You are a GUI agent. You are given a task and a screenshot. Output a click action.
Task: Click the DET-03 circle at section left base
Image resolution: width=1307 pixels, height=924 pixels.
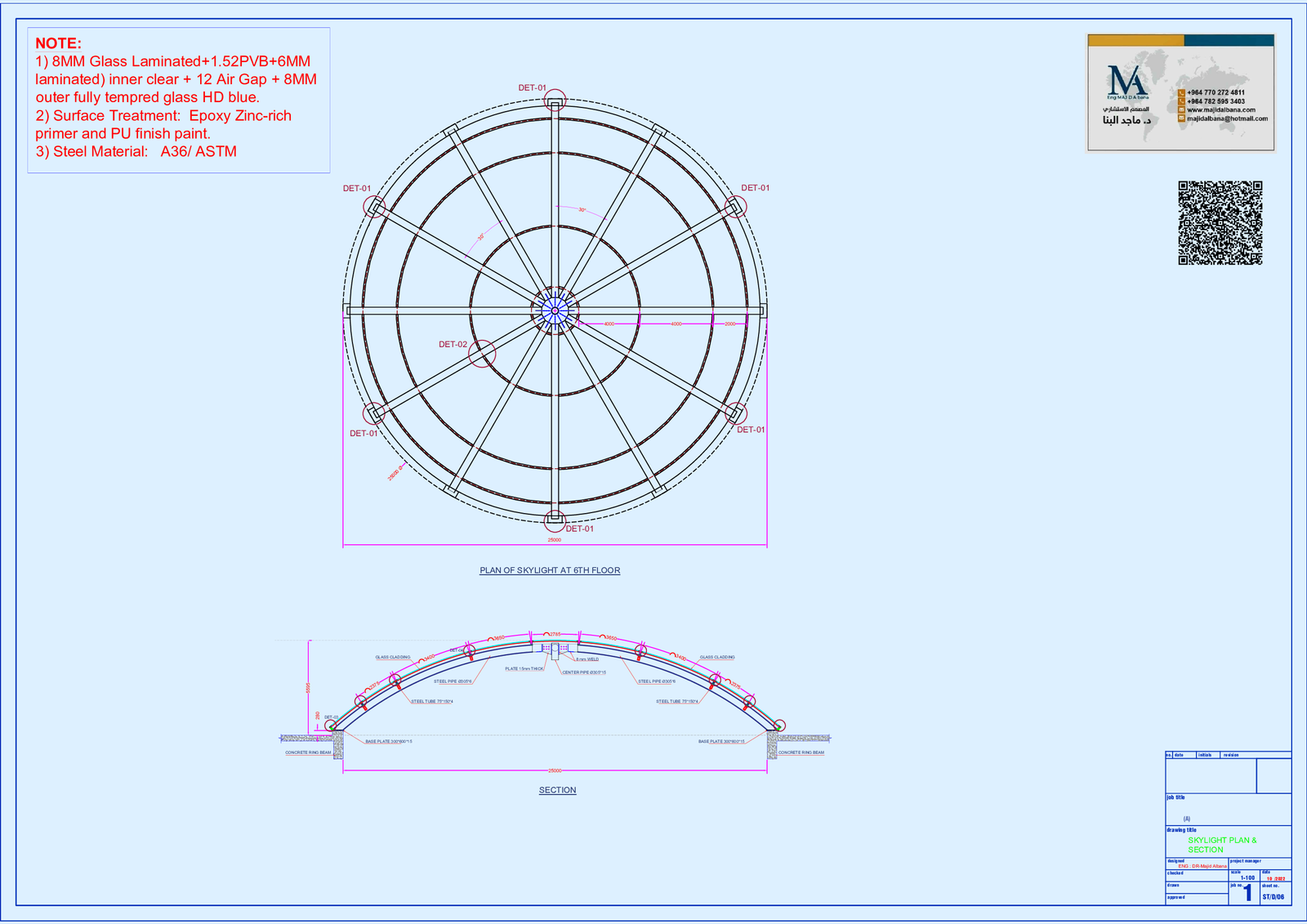click(331, 725)
